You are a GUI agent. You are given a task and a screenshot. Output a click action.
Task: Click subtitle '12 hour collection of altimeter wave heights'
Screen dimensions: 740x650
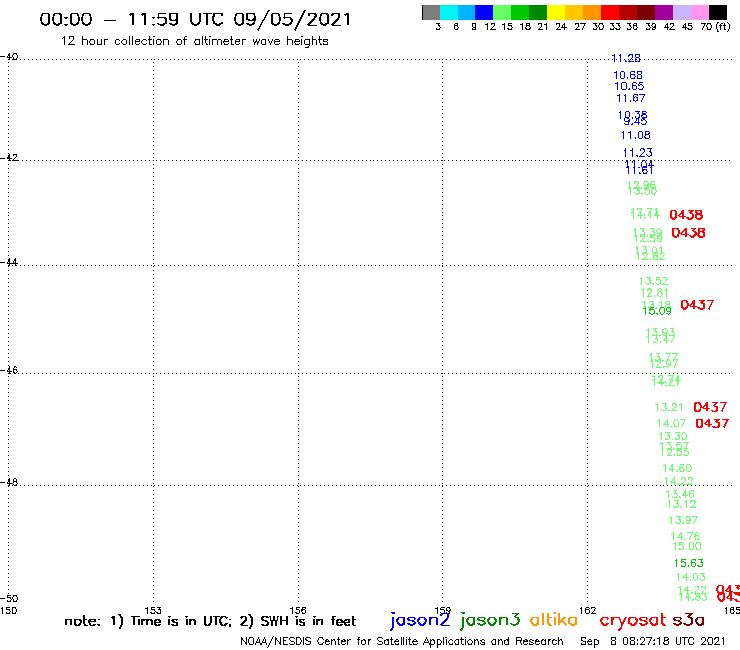[x=194, y=41]
